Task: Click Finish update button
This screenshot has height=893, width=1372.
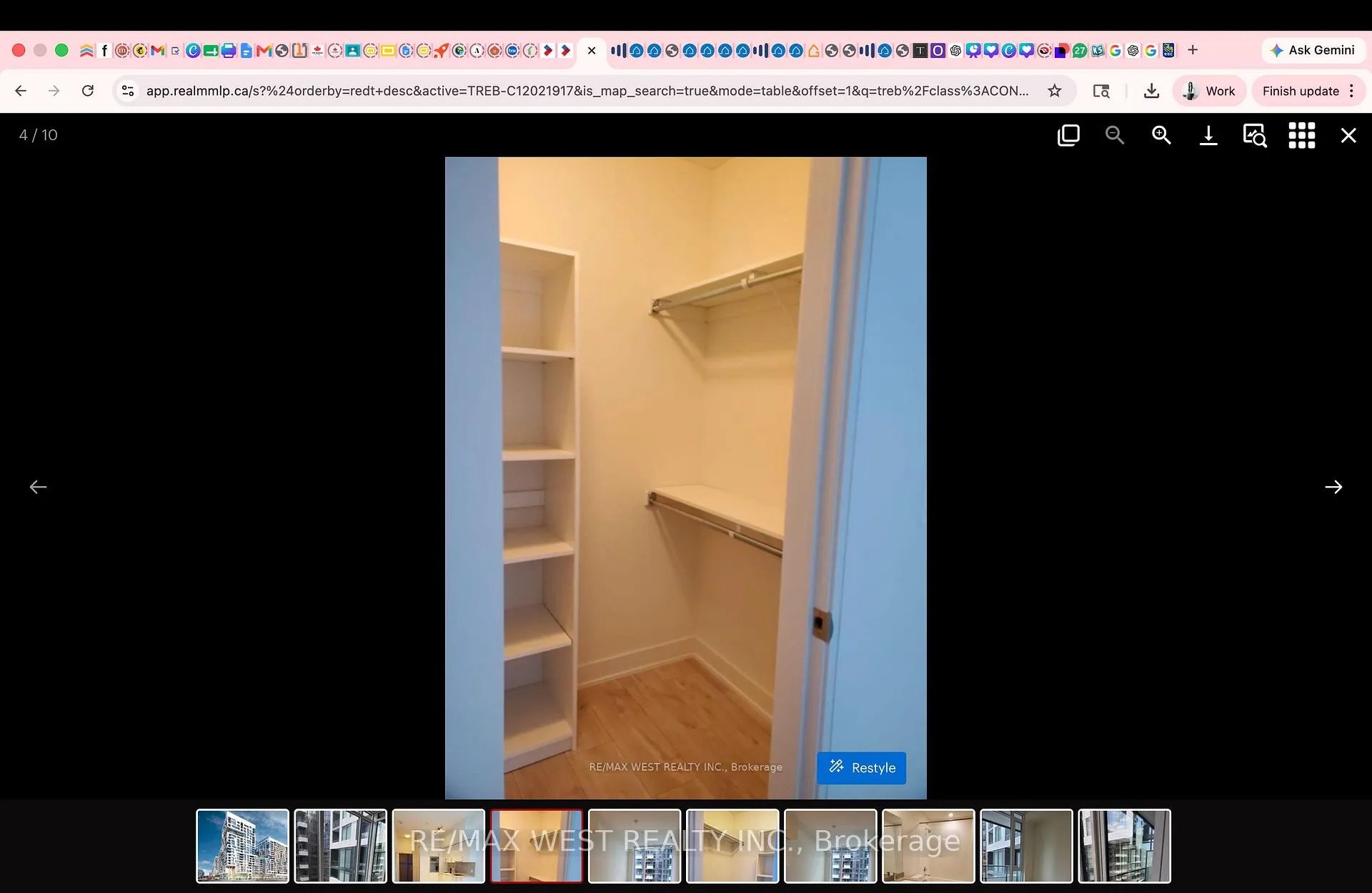Action: 1301,91
